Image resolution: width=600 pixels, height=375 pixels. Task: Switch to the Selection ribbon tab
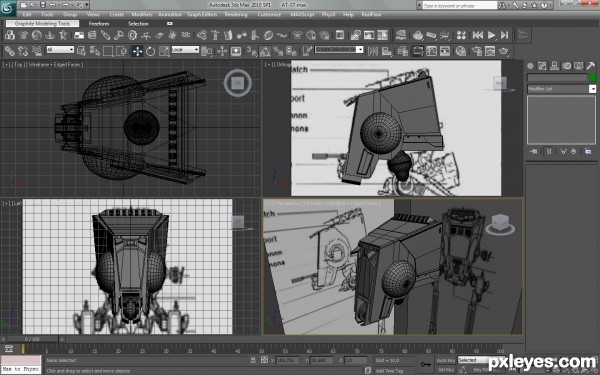click(x=138, y=24)
